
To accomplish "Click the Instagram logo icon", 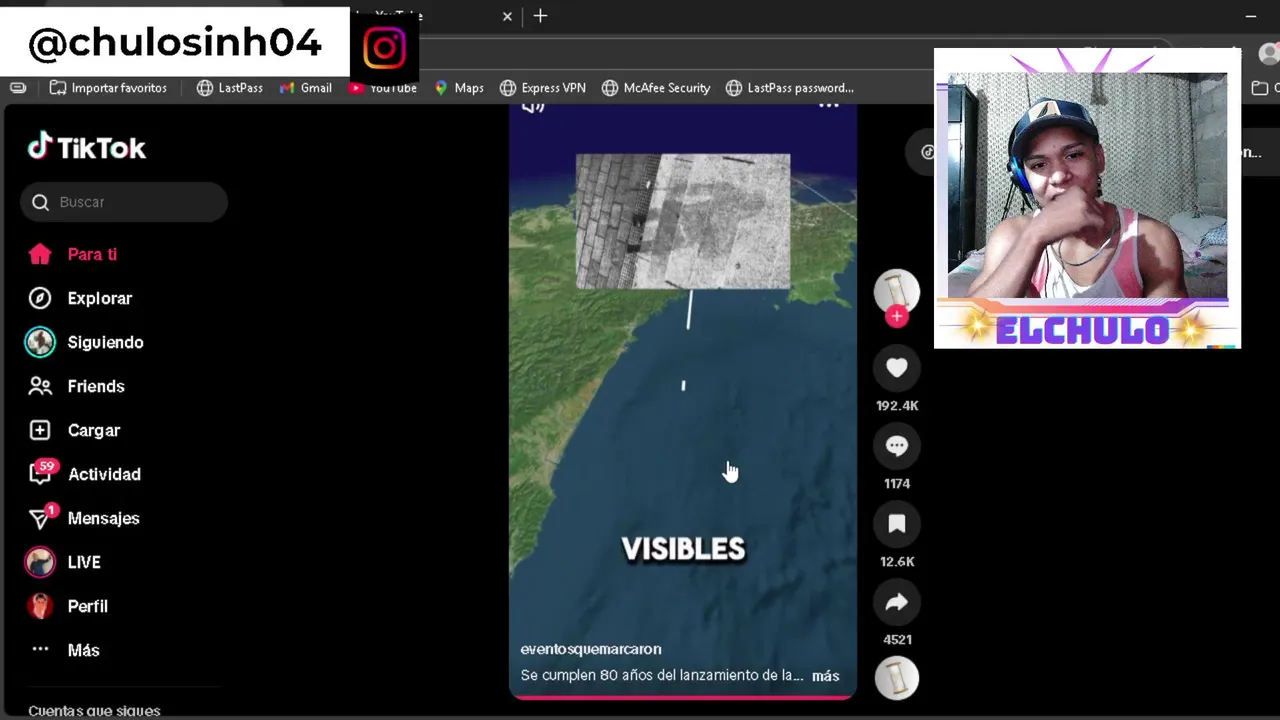I will click(385, 48).
